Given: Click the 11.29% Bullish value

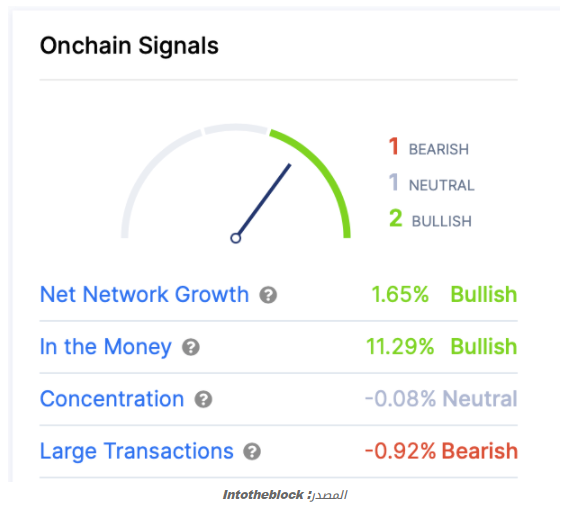Looking at the screenshot, I should [x=442, y=347].
